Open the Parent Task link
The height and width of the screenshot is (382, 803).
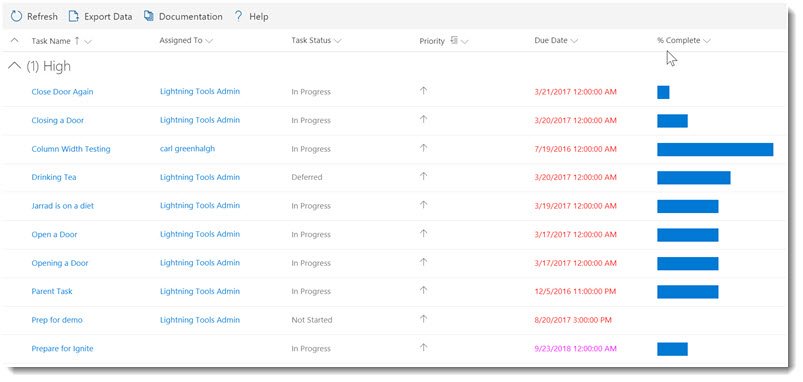52,291
